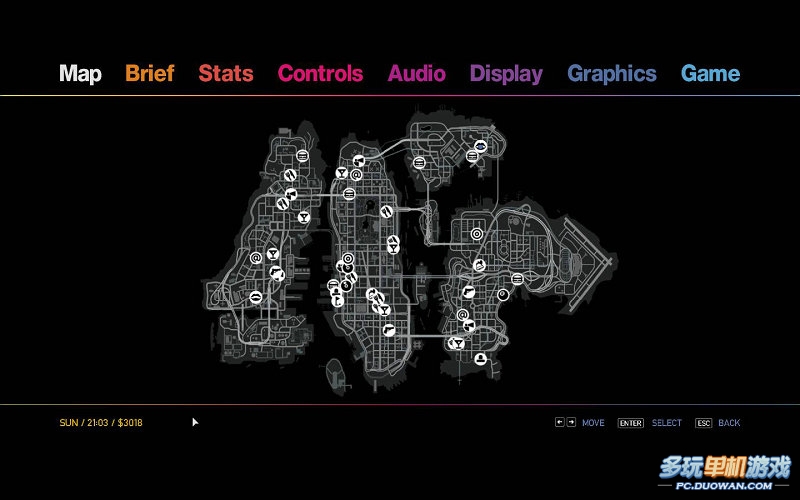Click the Game tab
This screenshot has height=500, width=800.
click(710, 73)
